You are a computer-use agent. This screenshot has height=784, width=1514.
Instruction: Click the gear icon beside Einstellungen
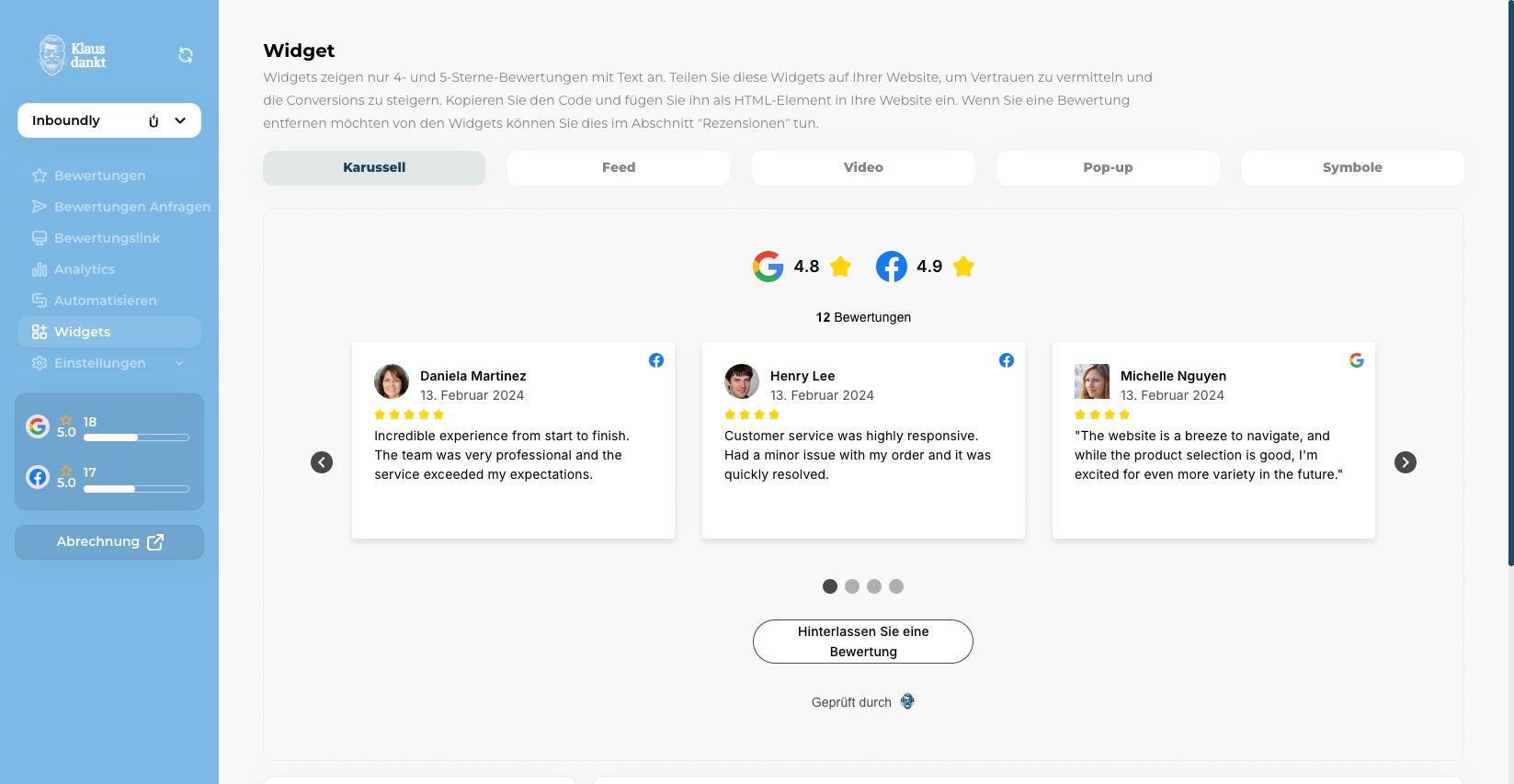40,363
